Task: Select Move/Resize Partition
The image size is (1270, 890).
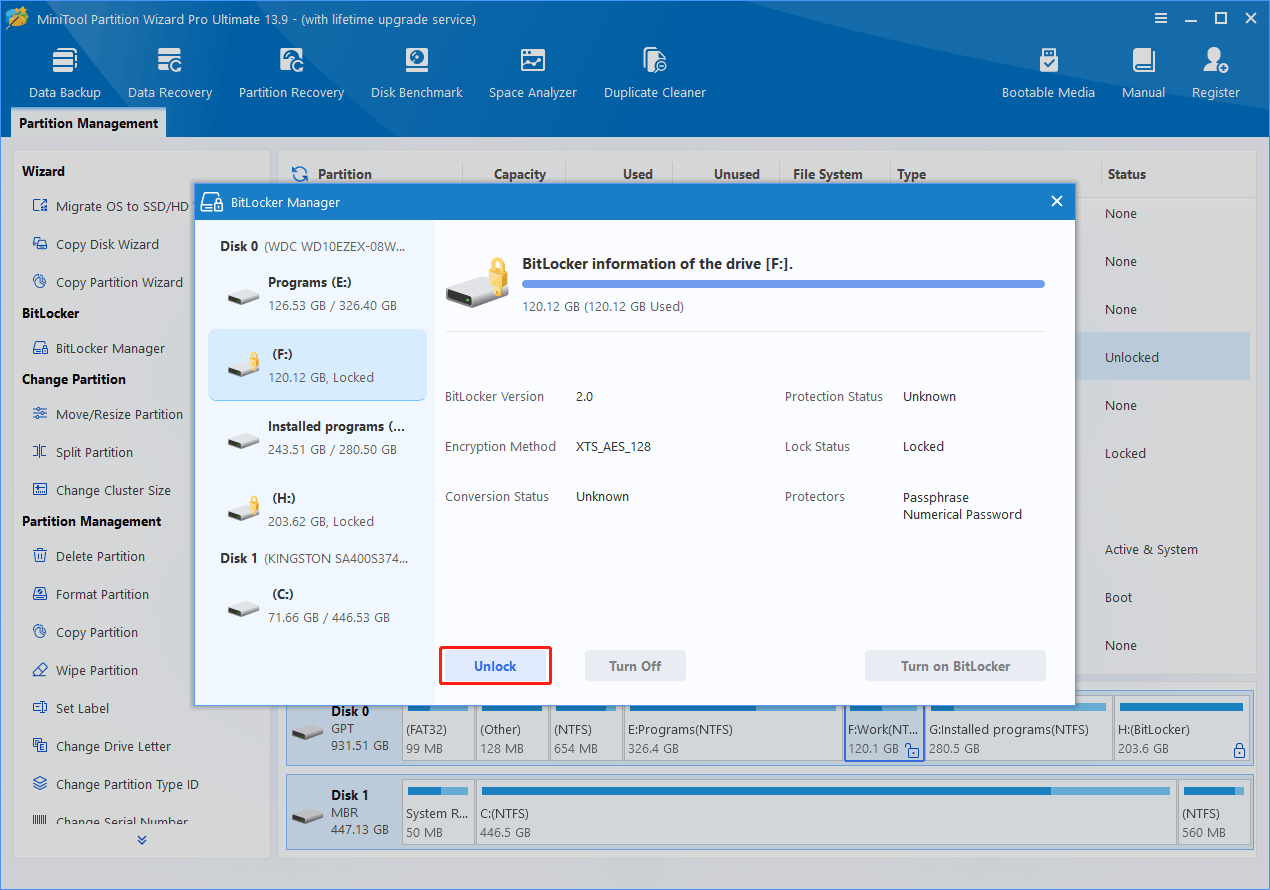Action: point(107,414)
